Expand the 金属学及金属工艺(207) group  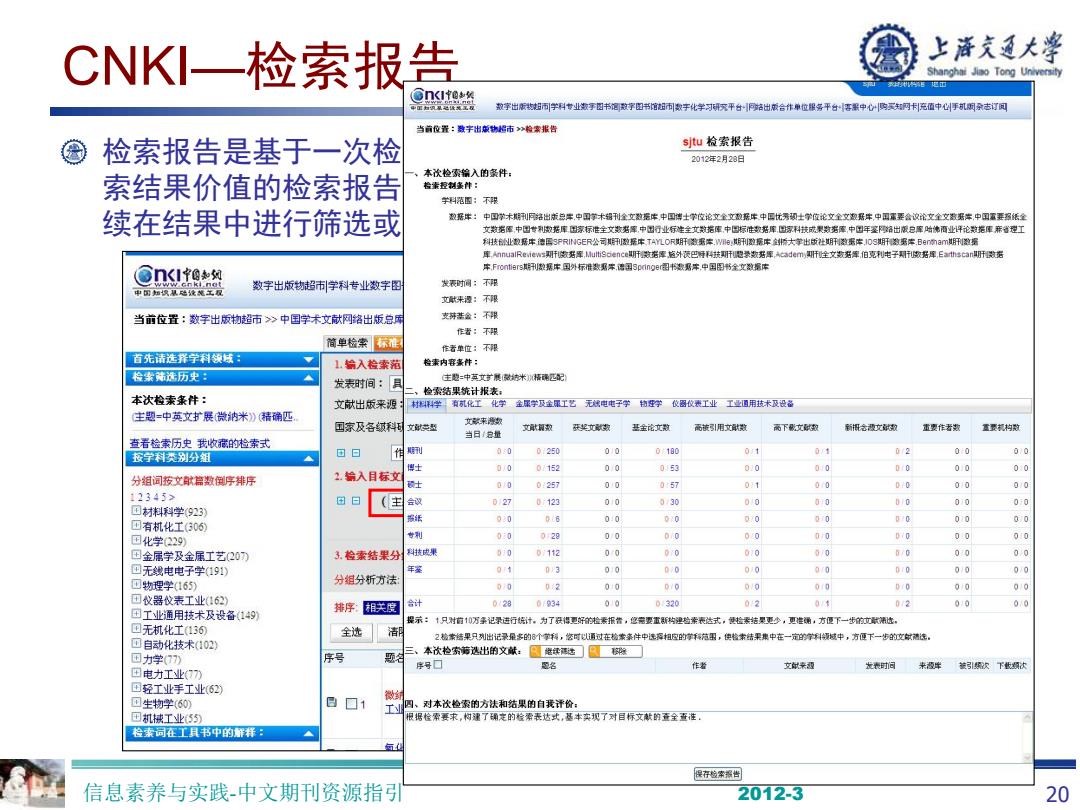tap(136, 555)
